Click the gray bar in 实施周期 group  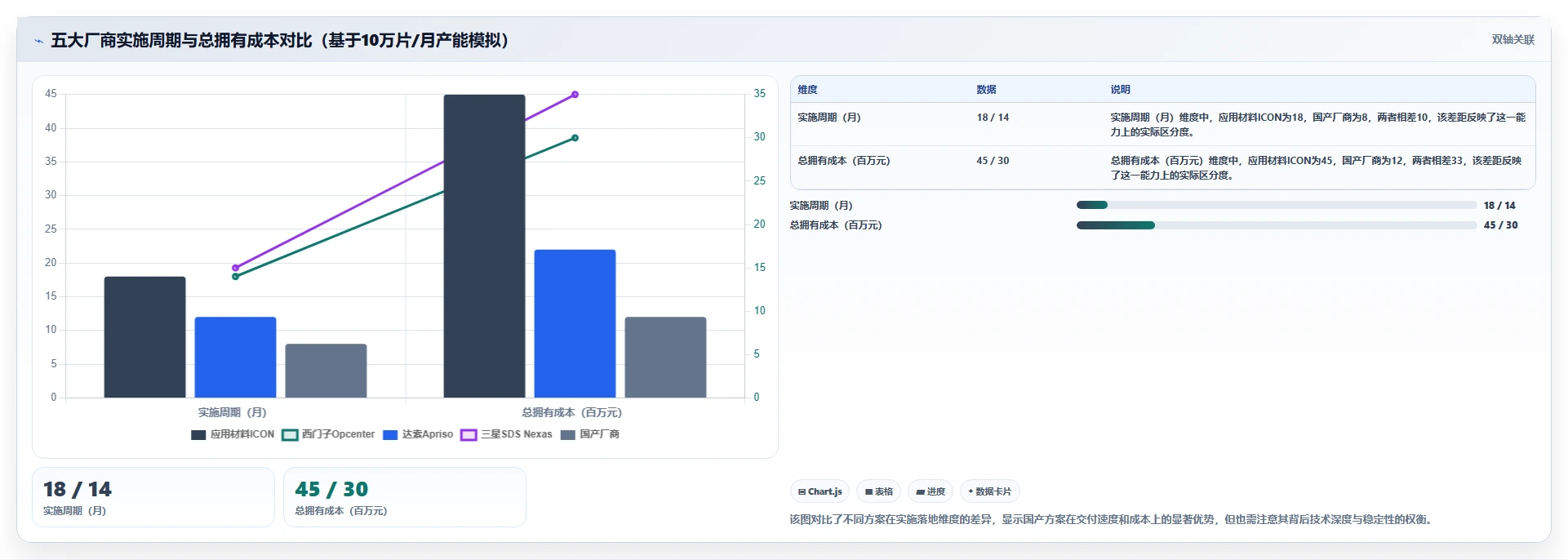coord(326,371)
